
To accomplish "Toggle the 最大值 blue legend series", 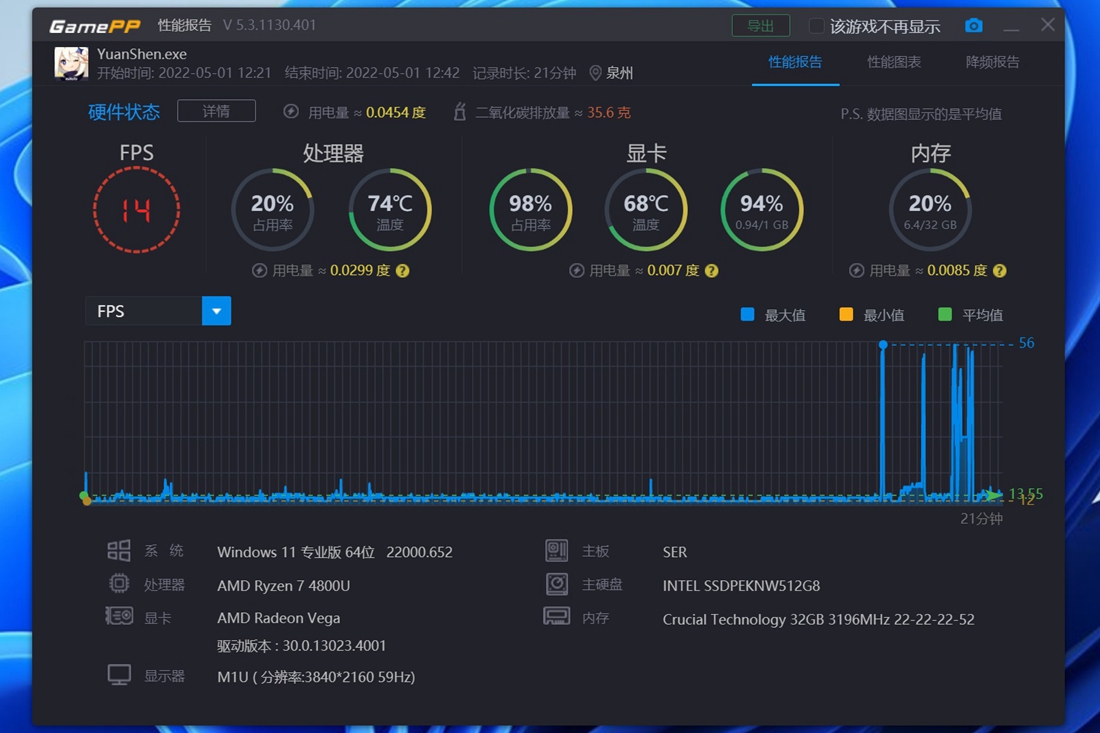I will [748, 315].
